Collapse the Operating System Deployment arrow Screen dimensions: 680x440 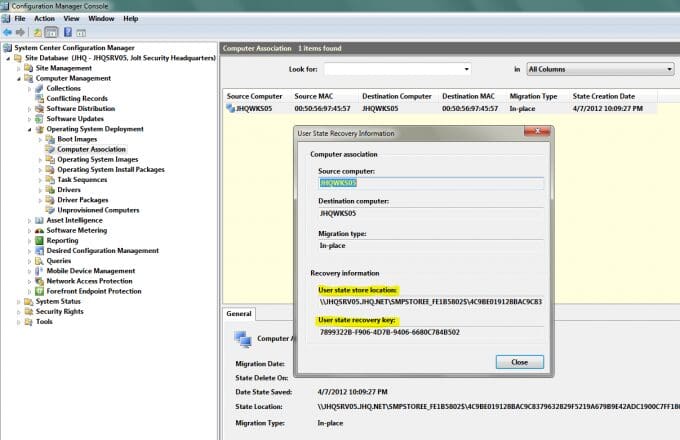click(29, 129)
